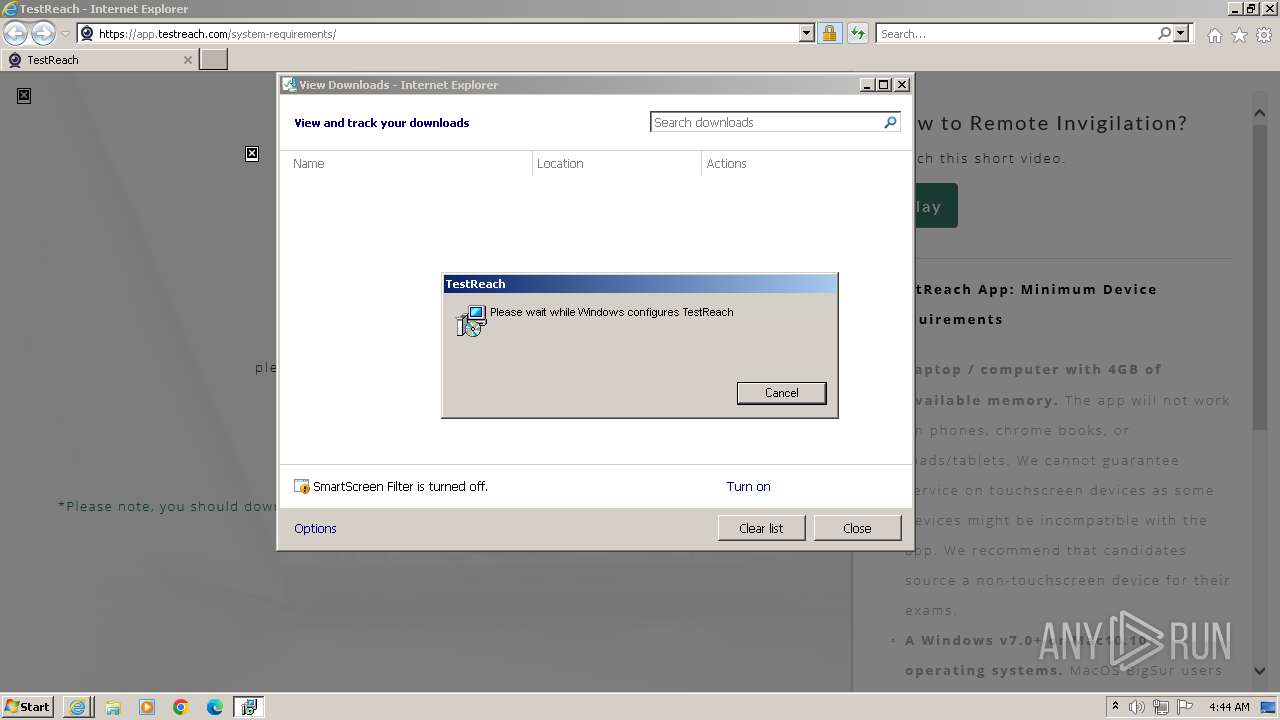The image size is (1280, 720).
Task: Click the Show desktop tray icon
Action: (1268, 707)
